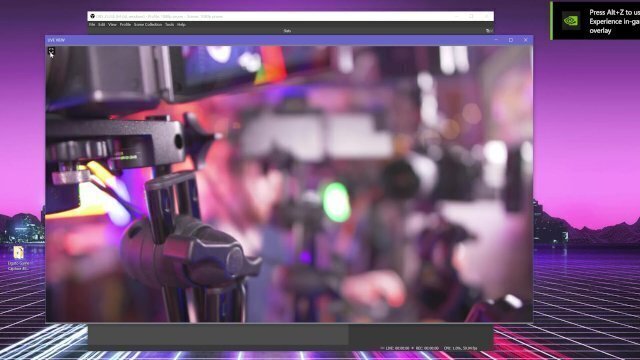Open the Scene Collection menu in OBS

(x=148, y=24)
